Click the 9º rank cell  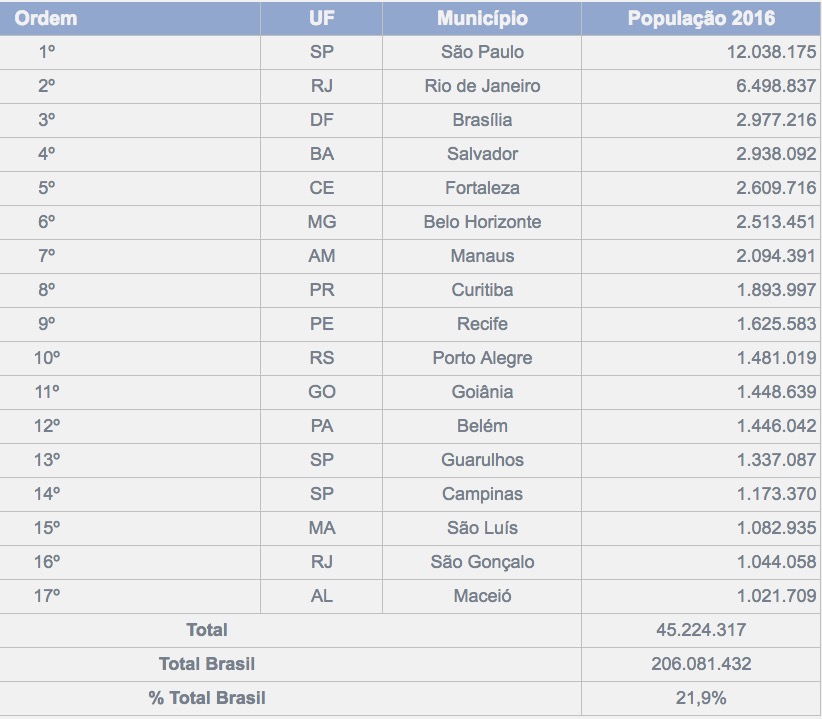[47, 324]
